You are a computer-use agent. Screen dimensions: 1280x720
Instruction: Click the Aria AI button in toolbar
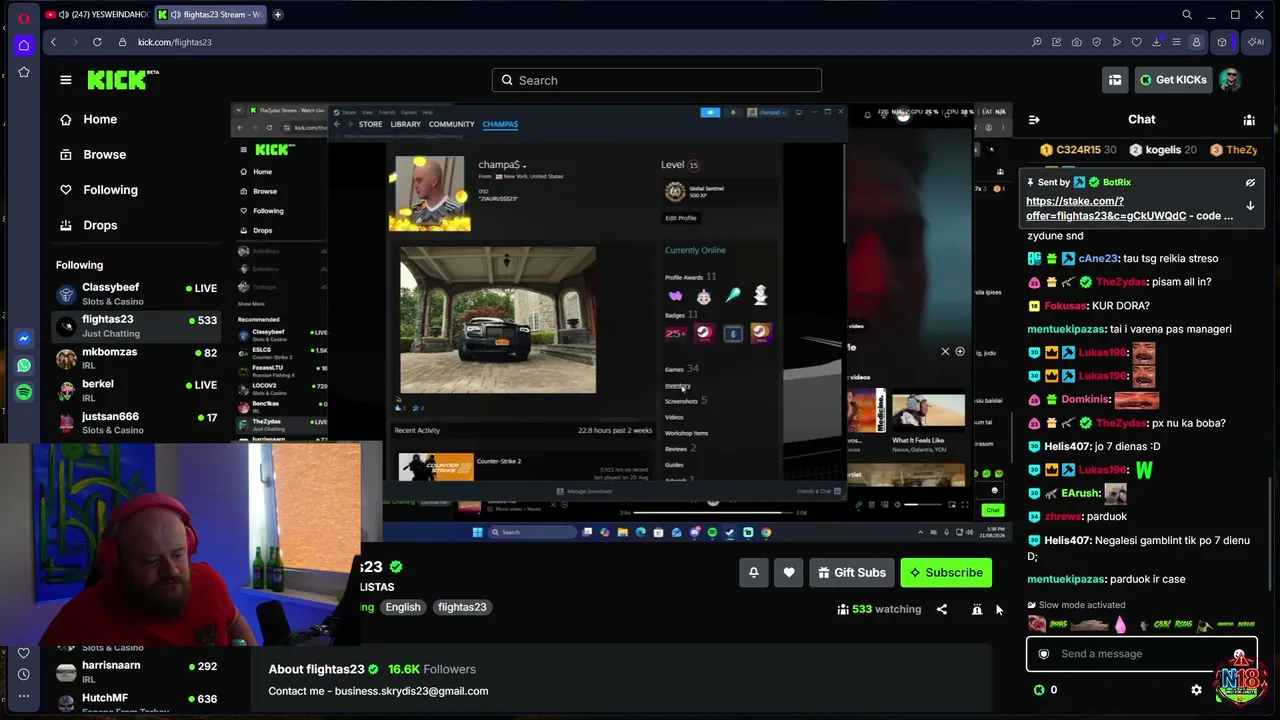click(x=1255, y=42)
